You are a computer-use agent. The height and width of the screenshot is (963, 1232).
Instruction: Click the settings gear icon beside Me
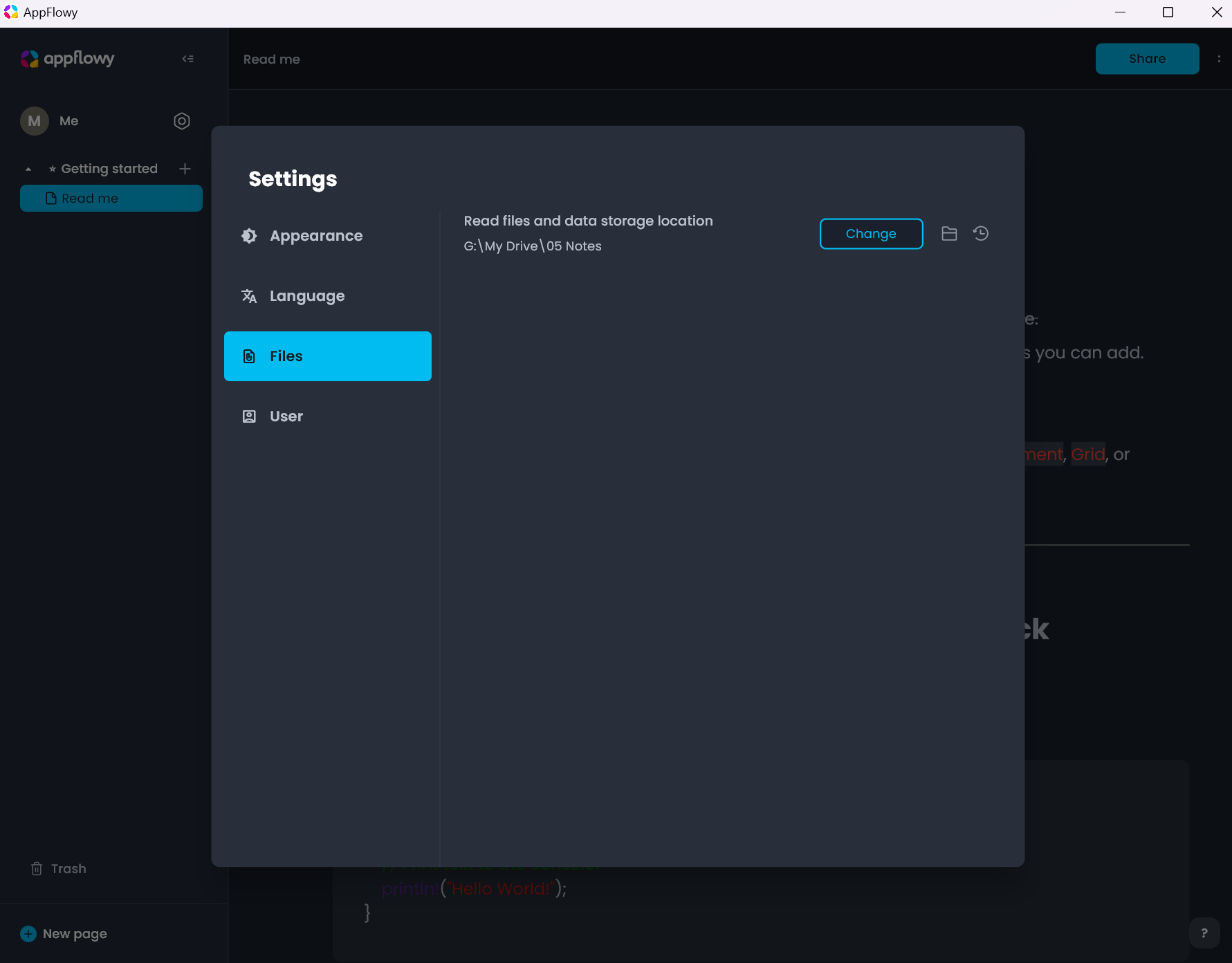coord(181,121)
